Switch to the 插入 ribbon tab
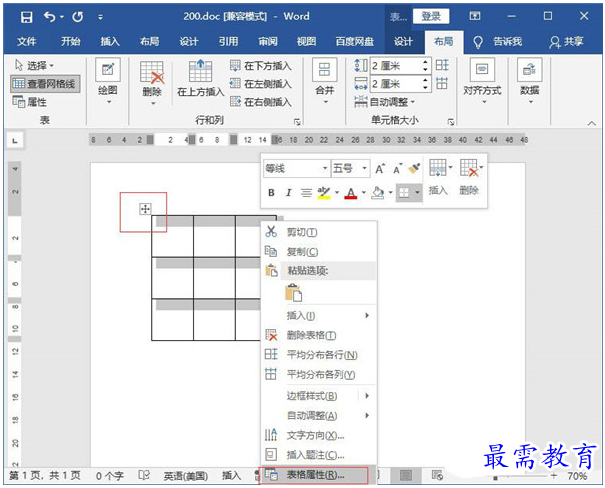Image resolution: width=605 pixels, height=488 pixels. (x=110, y=41)
